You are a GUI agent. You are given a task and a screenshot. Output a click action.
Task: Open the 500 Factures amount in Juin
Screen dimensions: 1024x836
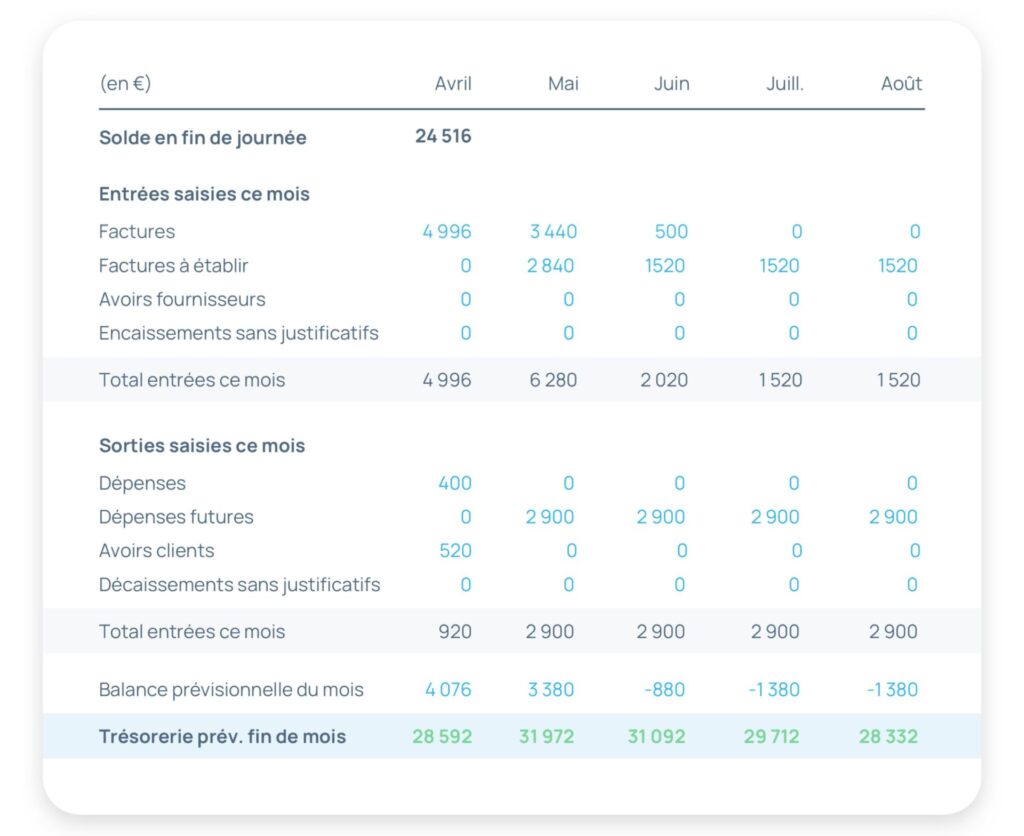point(671,232)
